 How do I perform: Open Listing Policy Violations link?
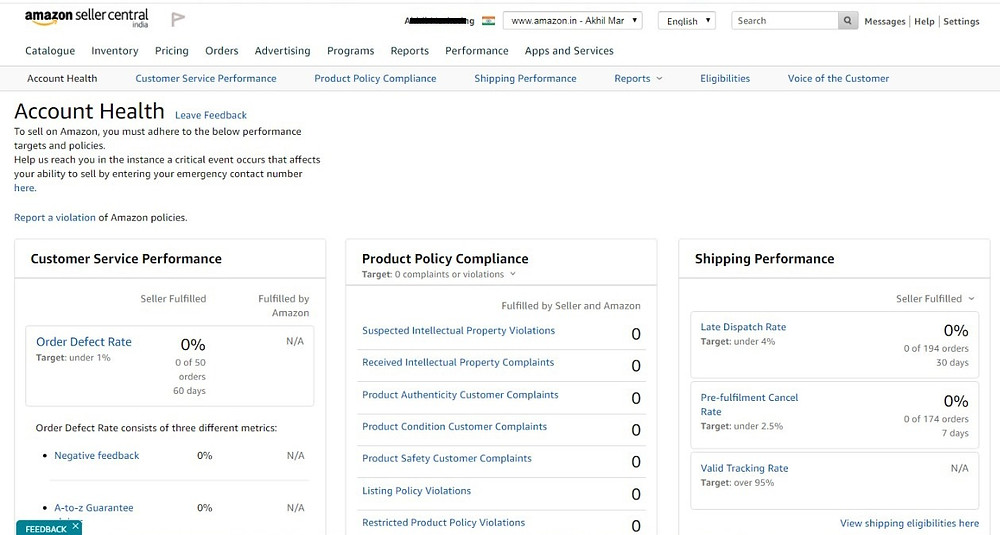pos(416,491)
